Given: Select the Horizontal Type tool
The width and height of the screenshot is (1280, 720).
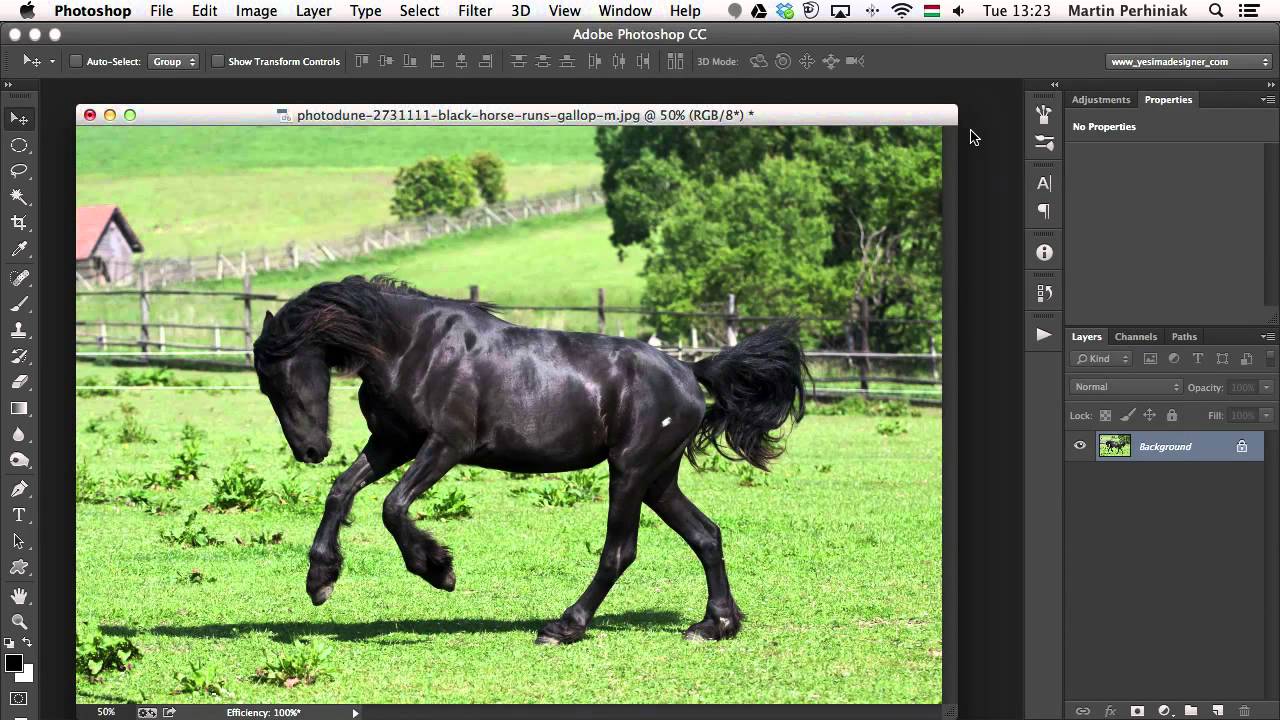Looking at the screenshot, I should click(19, 515).
